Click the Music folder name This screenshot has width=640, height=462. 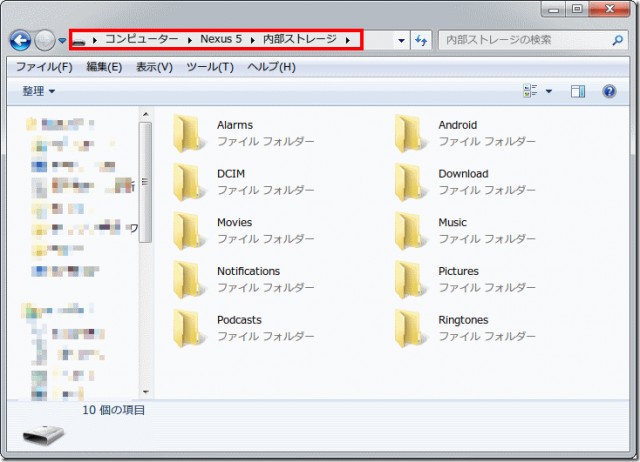pyautogui.click(x=452, y=222)
